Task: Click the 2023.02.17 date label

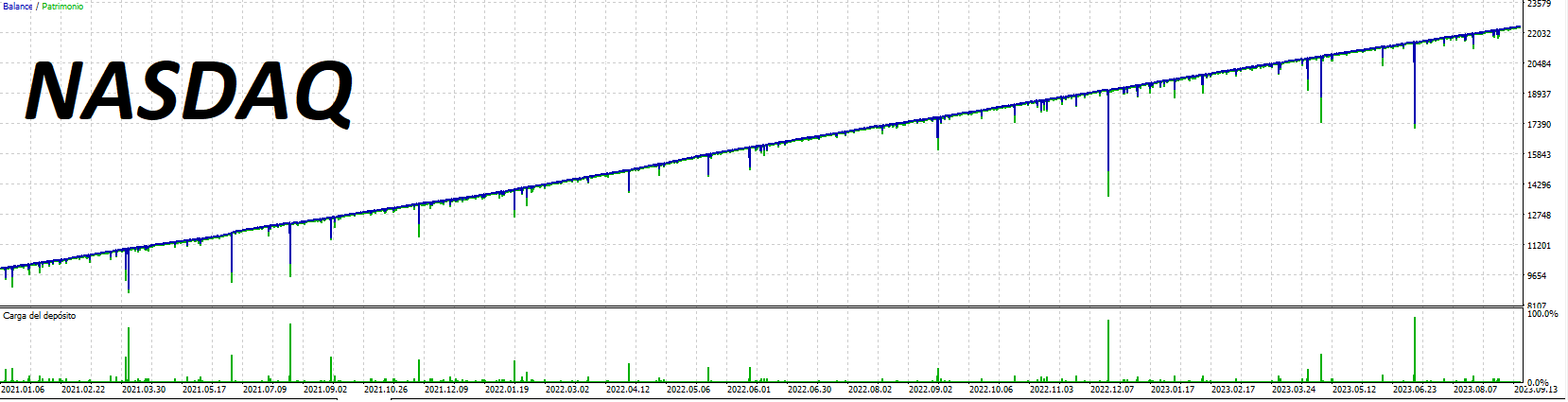Action: pyautogui.click(x=1233, y=389)
